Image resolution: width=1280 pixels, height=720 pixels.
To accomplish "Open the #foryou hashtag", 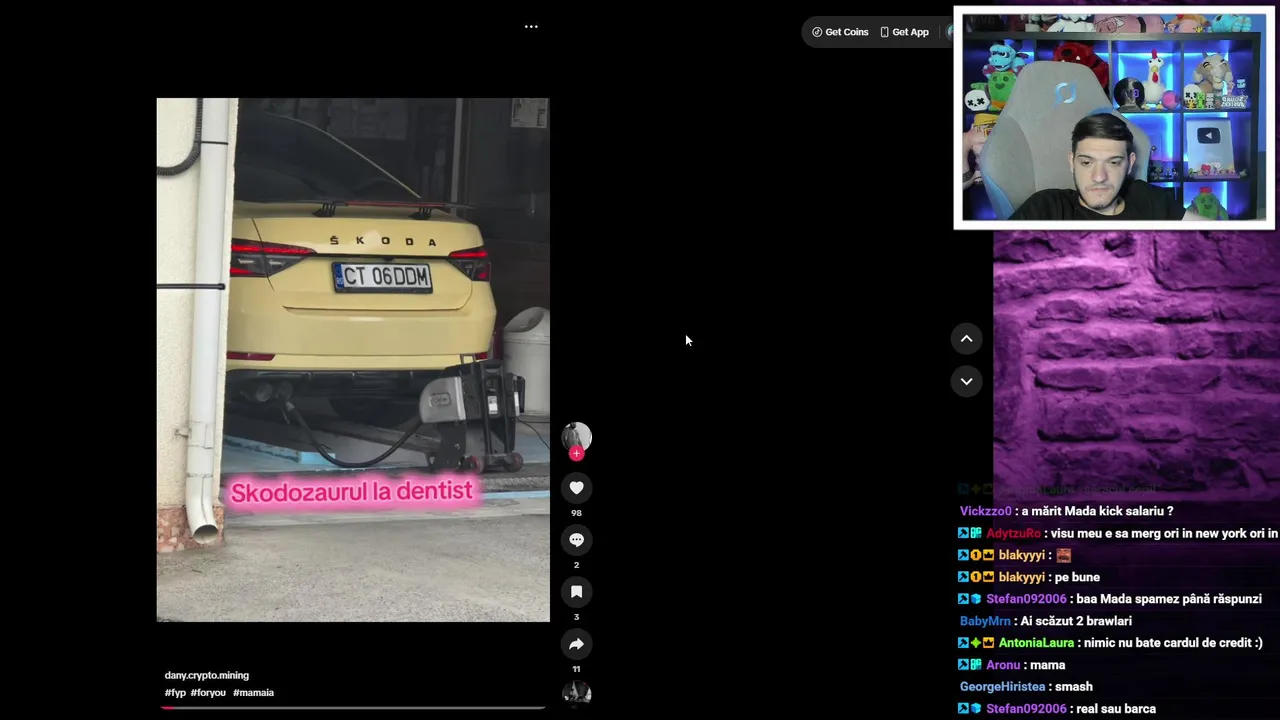I will point(208,692).
